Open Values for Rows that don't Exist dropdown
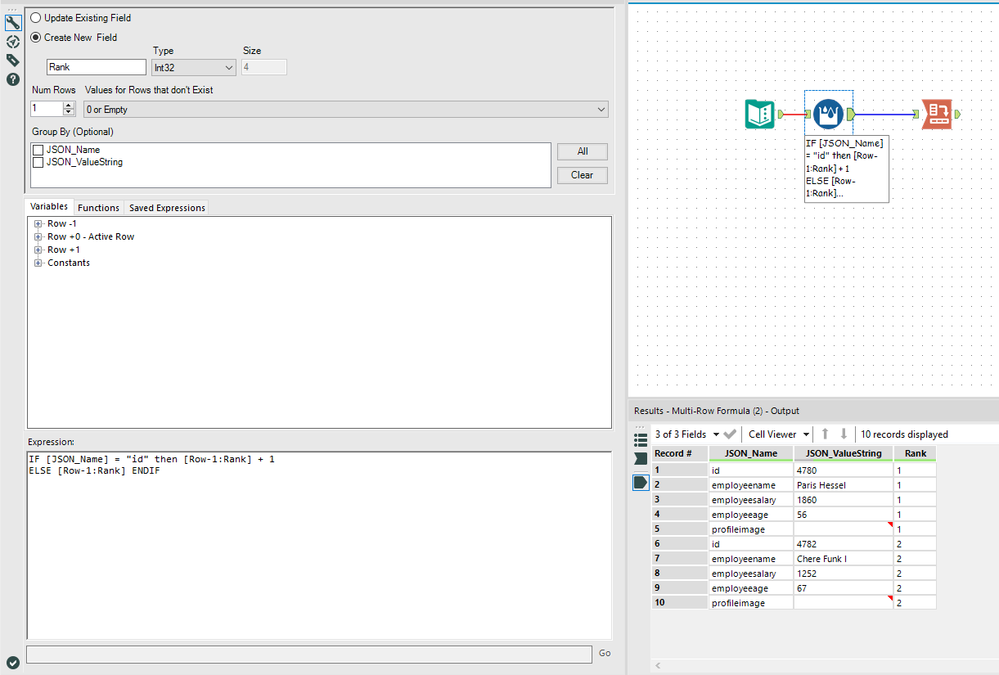Viewport: 999px width, 675px height. coord(346,110)
